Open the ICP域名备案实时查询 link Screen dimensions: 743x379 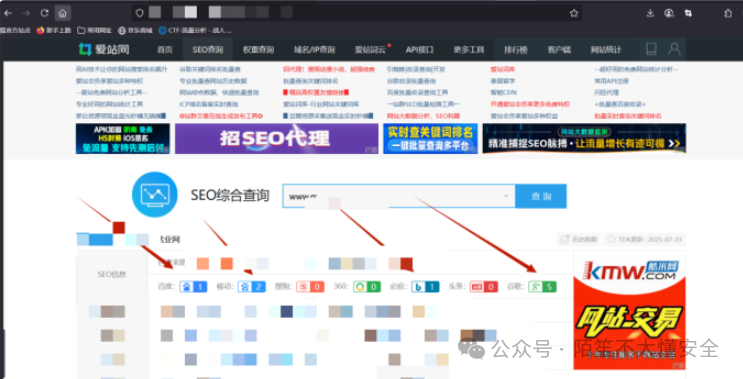tap(208, 104)
